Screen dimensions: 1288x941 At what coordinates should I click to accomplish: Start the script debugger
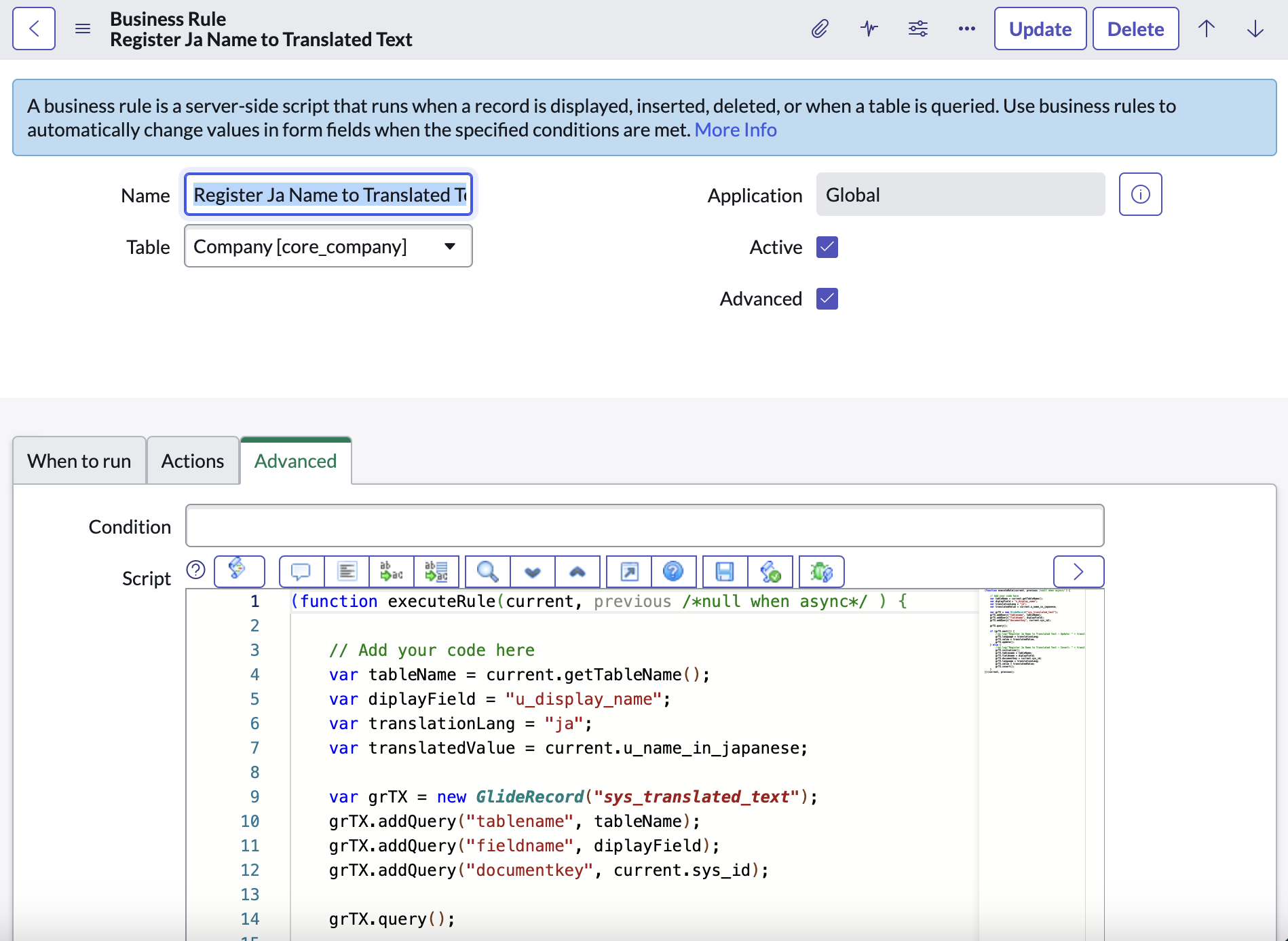coord(821,572)
